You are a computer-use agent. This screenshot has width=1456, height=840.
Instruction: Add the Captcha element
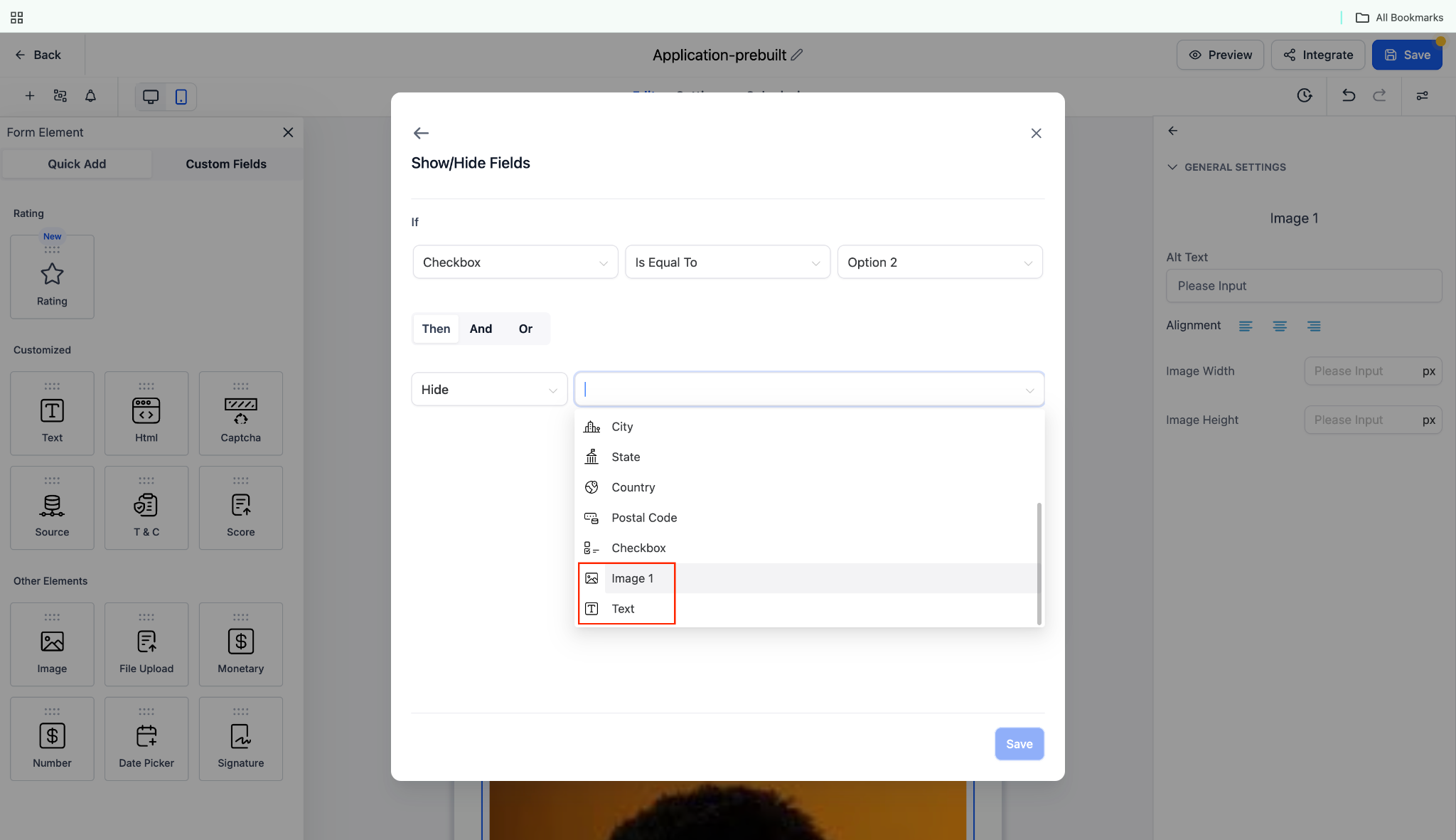point(241,413)
